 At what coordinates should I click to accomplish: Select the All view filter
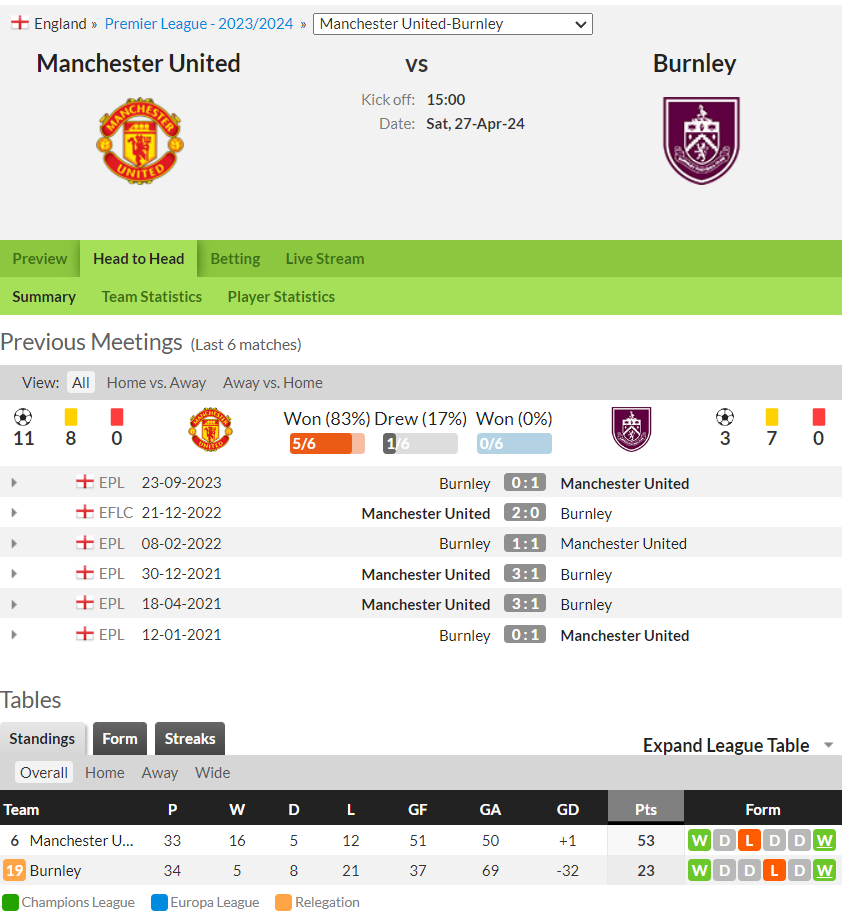pos(81,383)
